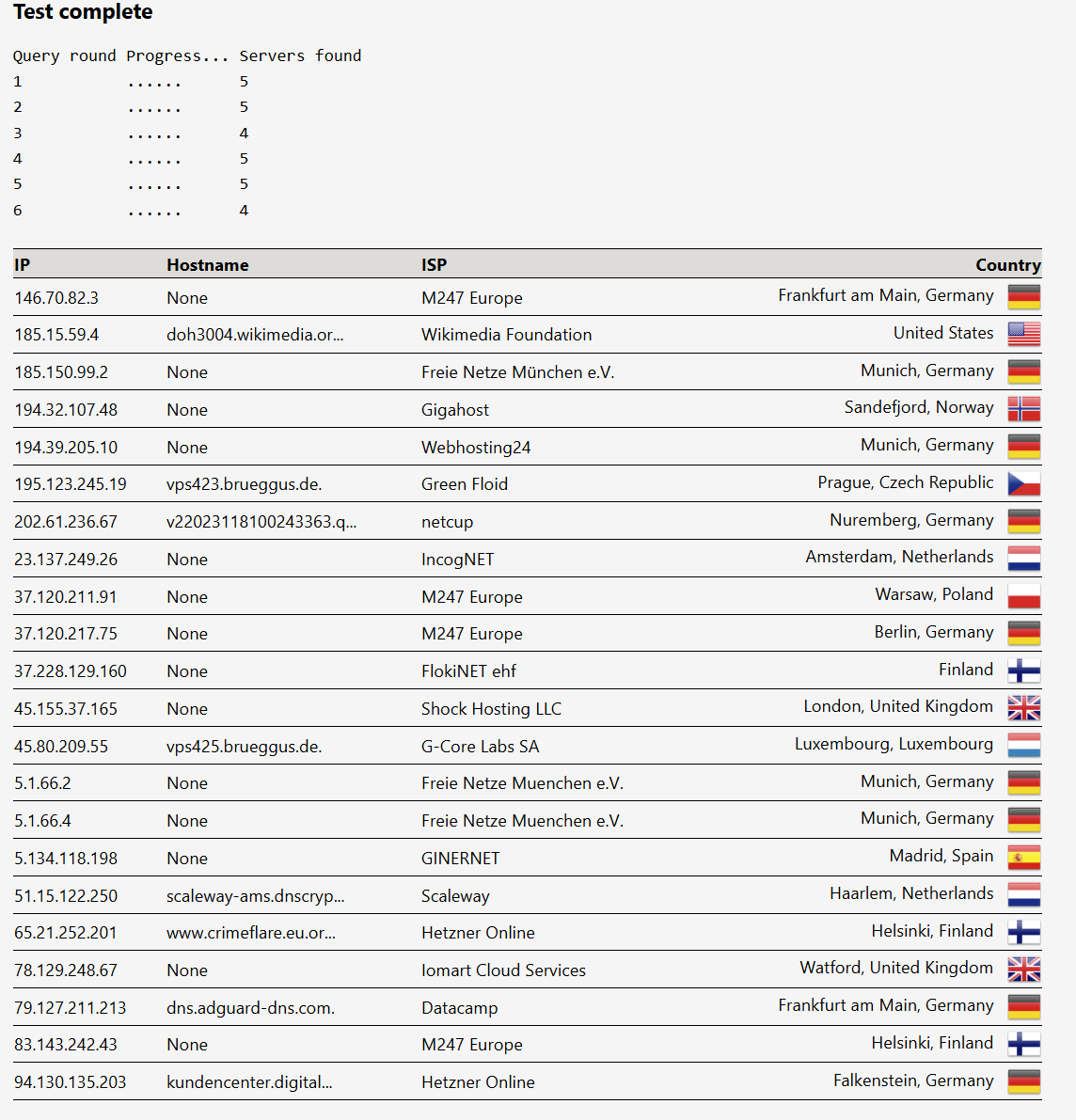Click the Poland flag next to Warsaw
This screenshot has width=1076, height=1120.
(x=1023, y=596)
